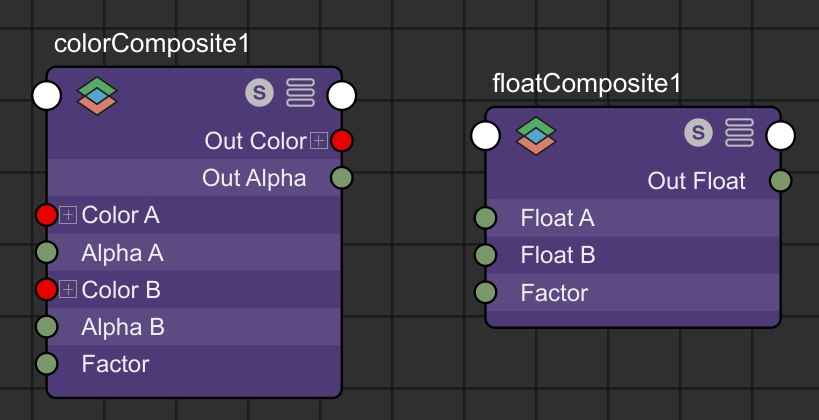The image size is (819, 420).
Task: Click the white main output port of colorComposite1
Action: [x=342, y=96]
